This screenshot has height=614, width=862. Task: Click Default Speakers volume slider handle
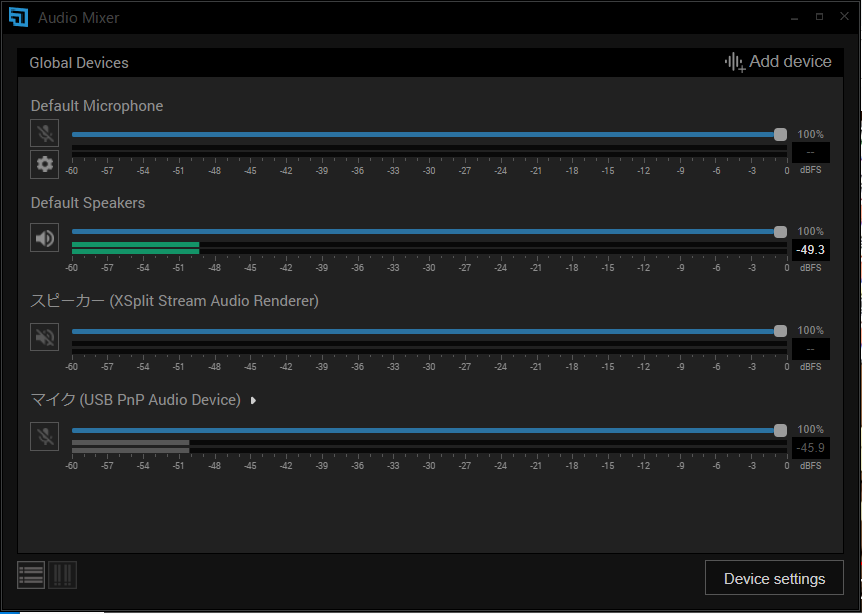780,231
